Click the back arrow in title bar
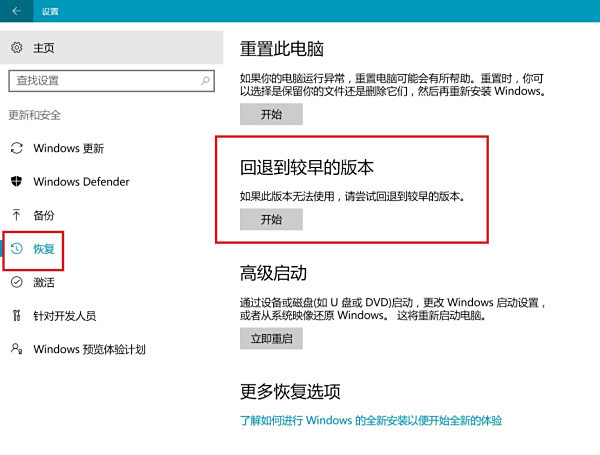Viewport: 600px width, 455px height. click(x=16, y=11)
